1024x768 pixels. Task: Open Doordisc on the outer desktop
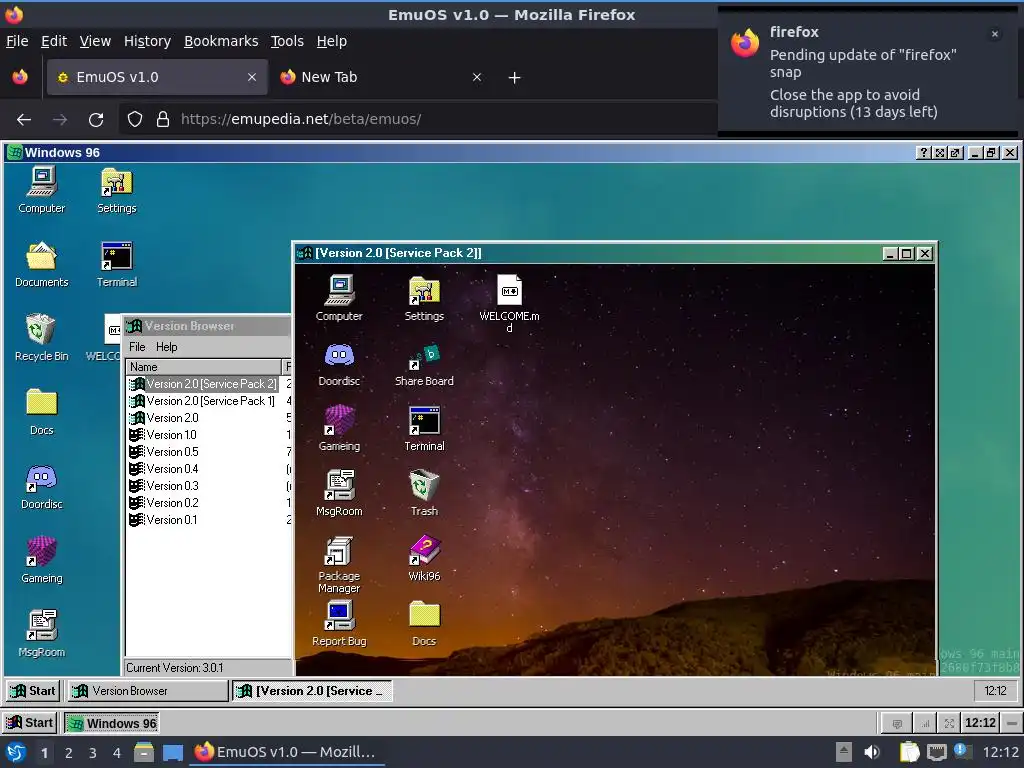(x=42, y=485)
